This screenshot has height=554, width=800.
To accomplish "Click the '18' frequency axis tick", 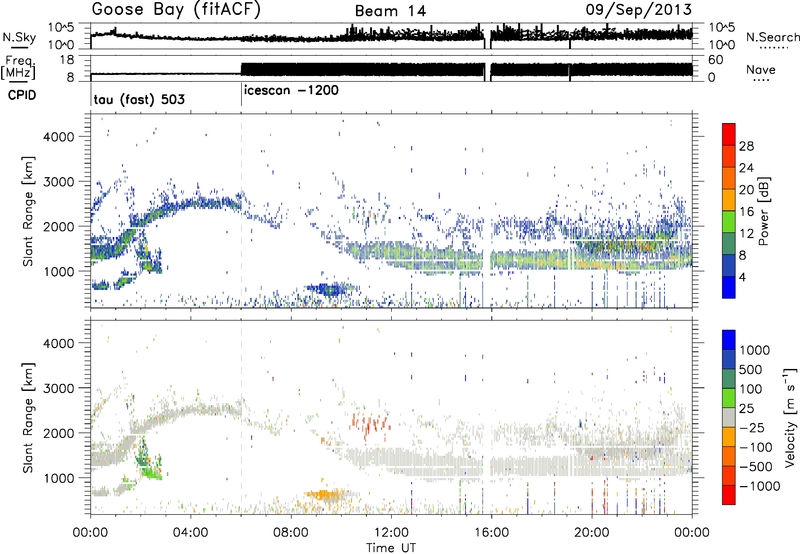I will pyautogui.click(x=67, y=60).
